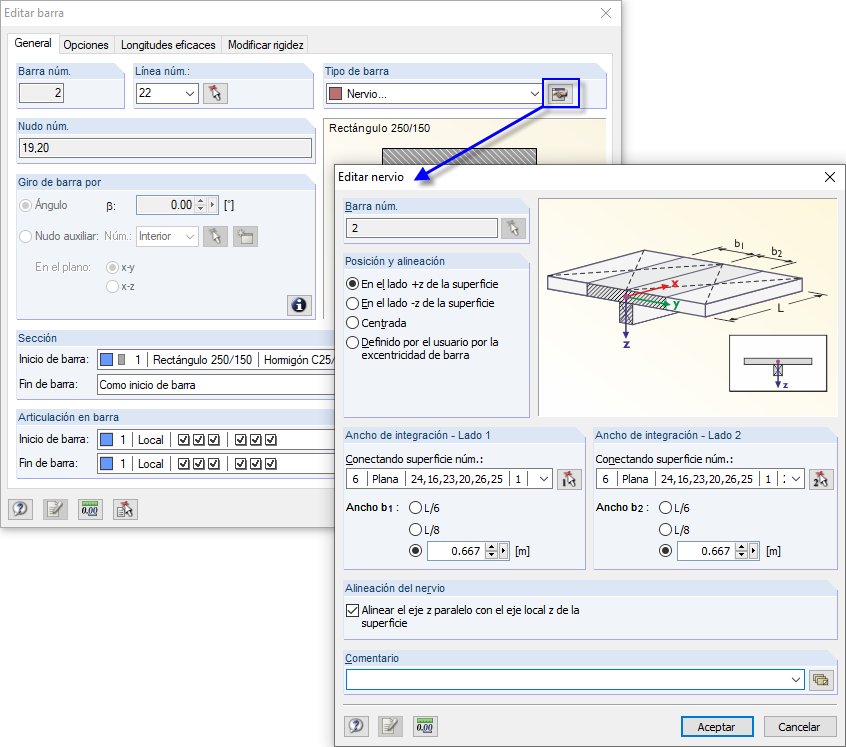The image size is (846, 747).
Task: Expand the Comentario dropdown
Action: coord(796,680)
